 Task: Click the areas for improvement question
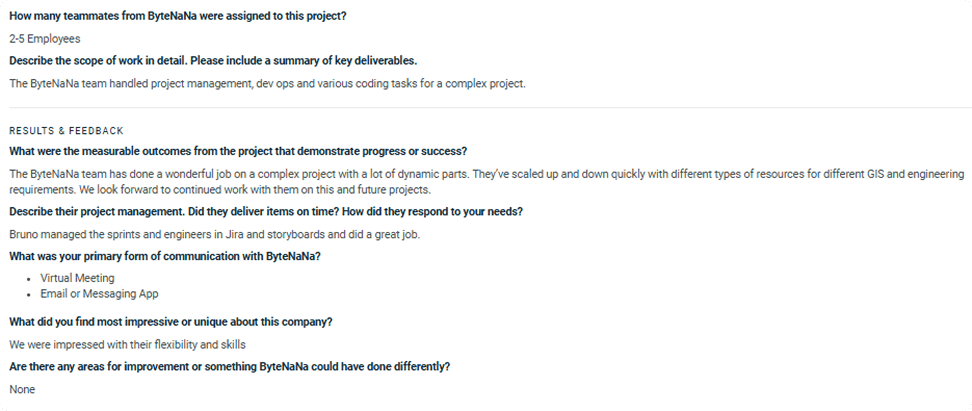(229, 366)
